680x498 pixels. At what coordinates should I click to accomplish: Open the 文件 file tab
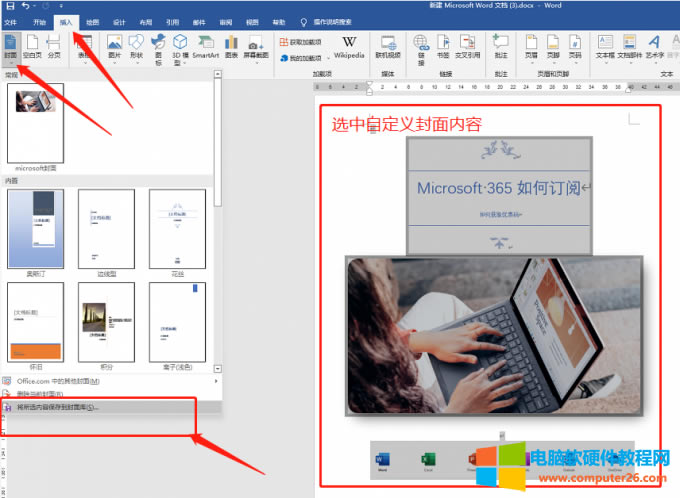tap(11, 21)
